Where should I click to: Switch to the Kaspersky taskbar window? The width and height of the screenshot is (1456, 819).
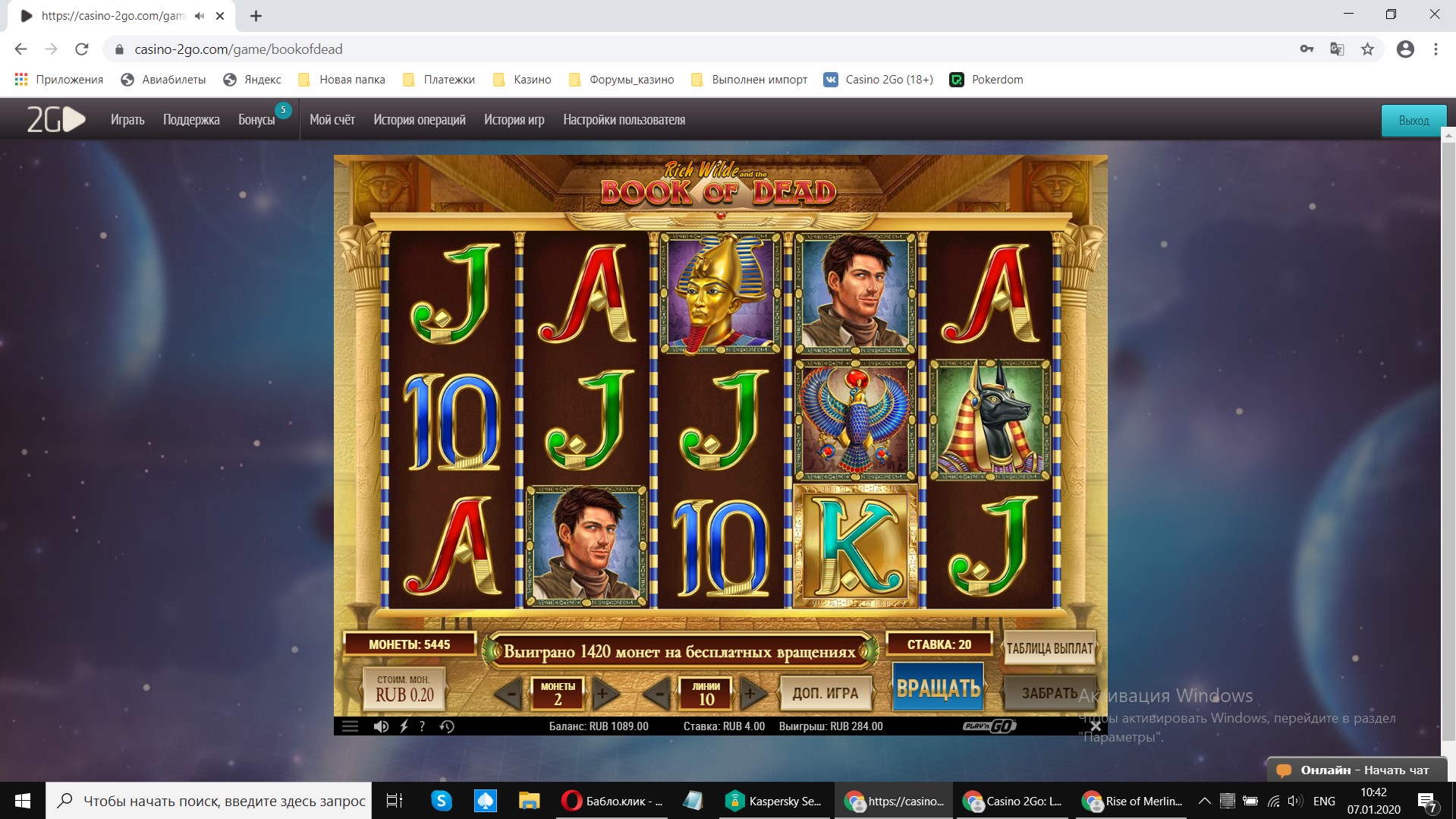(x=775, y=801)
